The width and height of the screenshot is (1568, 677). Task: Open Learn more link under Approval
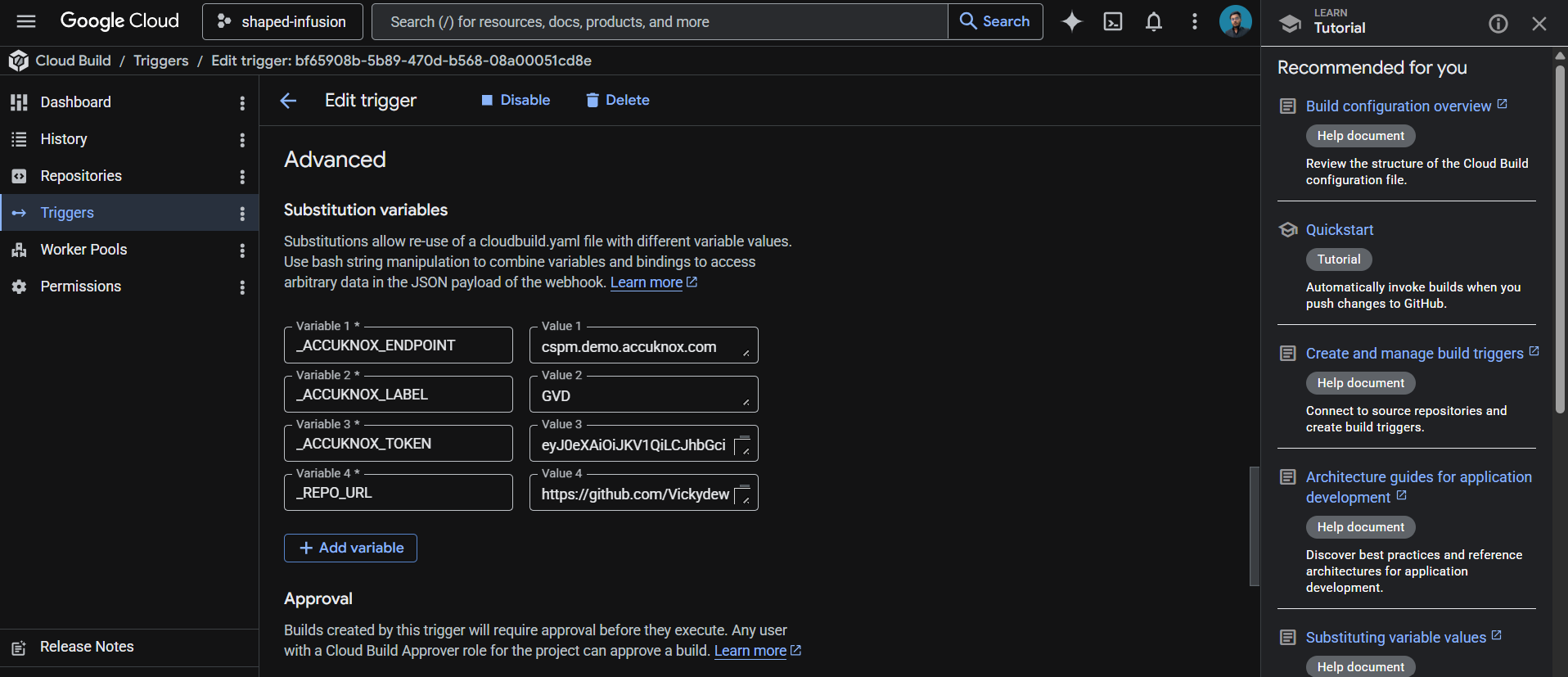(x=757, y=651)
